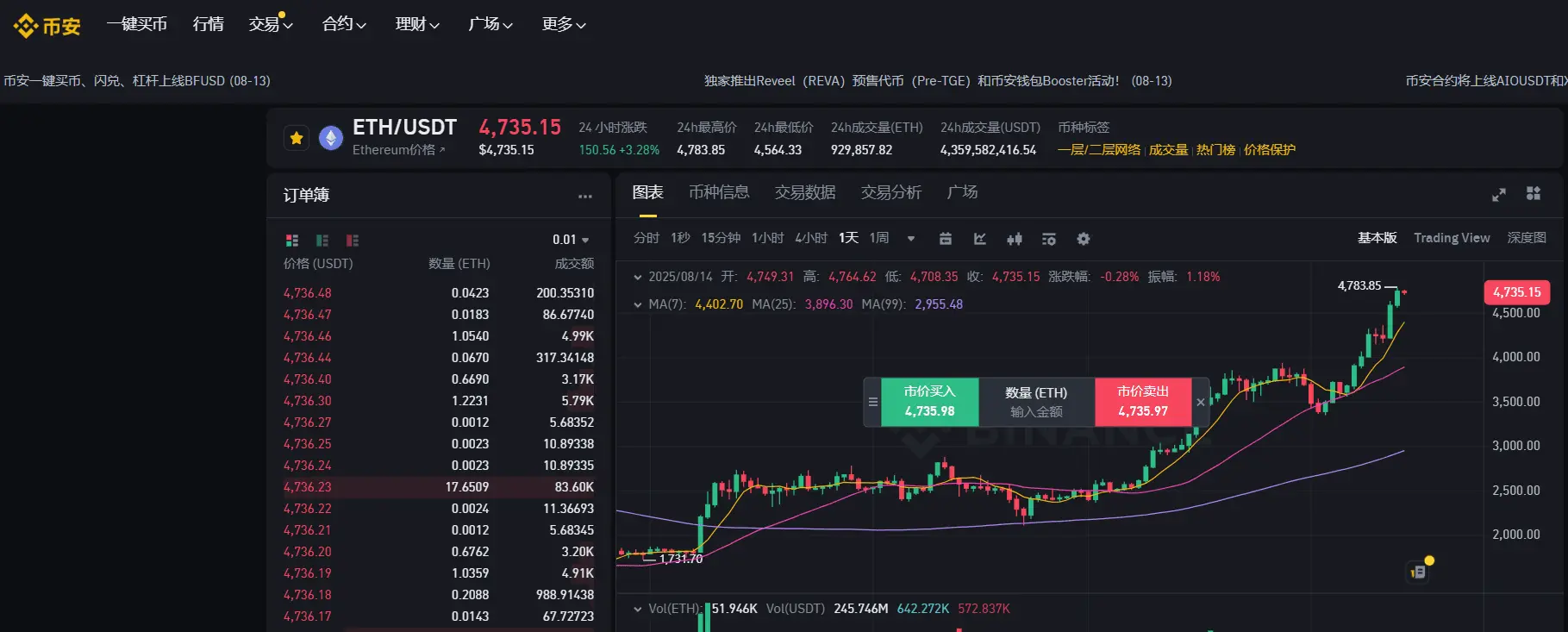This screenshot has height=632, width=1568.
Task: Open the Reveel (REVA) Pre-TGE announcement
Action: coord(938,81)
